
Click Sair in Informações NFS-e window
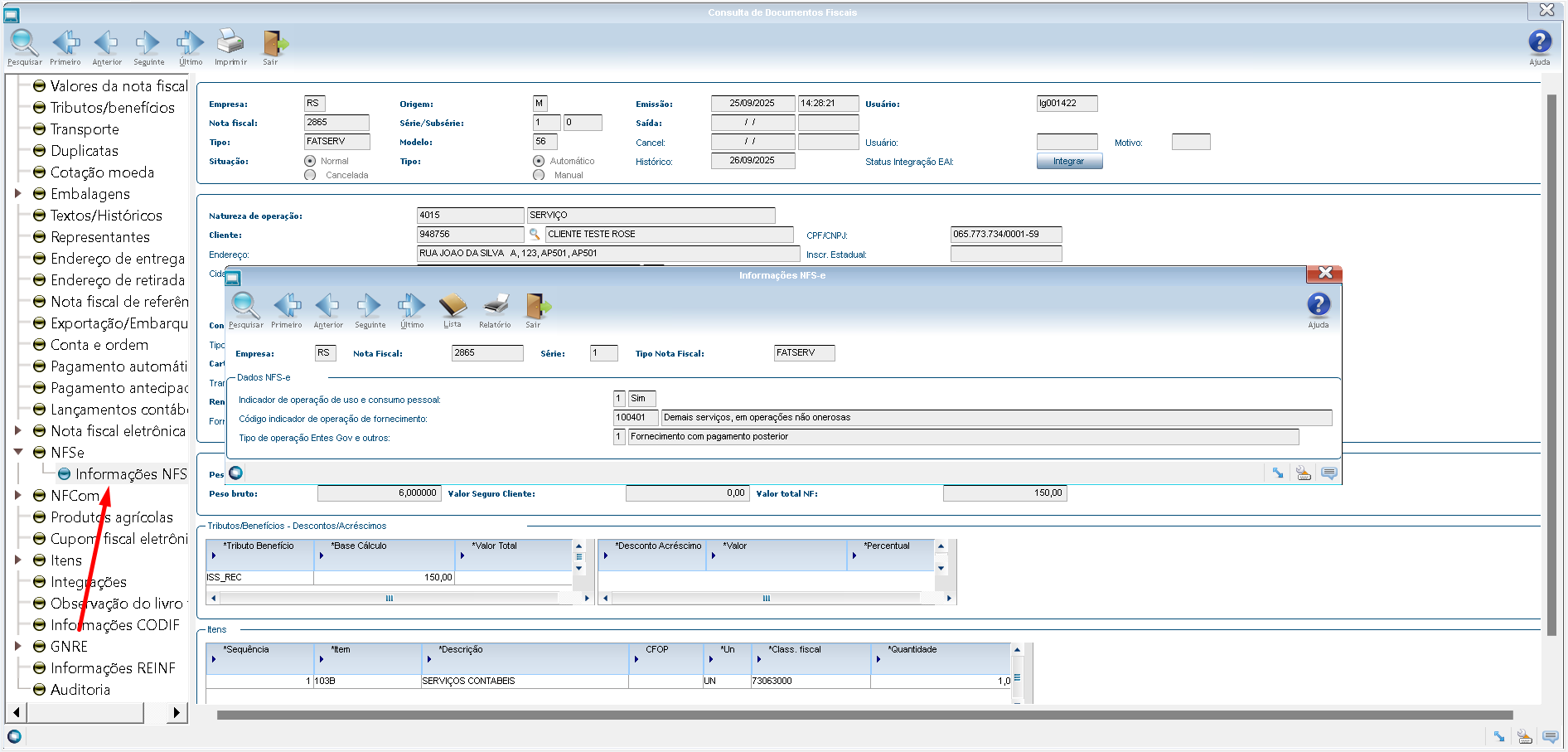tap(537, 310)
